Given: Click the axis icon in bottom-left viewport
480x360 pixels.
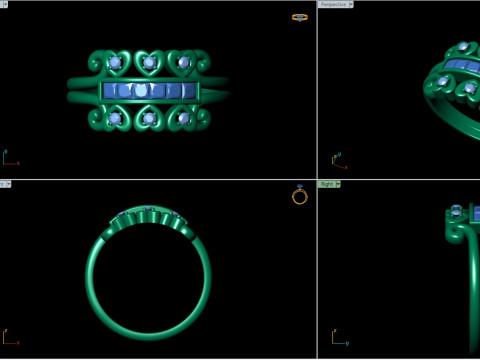Looking at the screenshot, I should click(x=11, y=337).
